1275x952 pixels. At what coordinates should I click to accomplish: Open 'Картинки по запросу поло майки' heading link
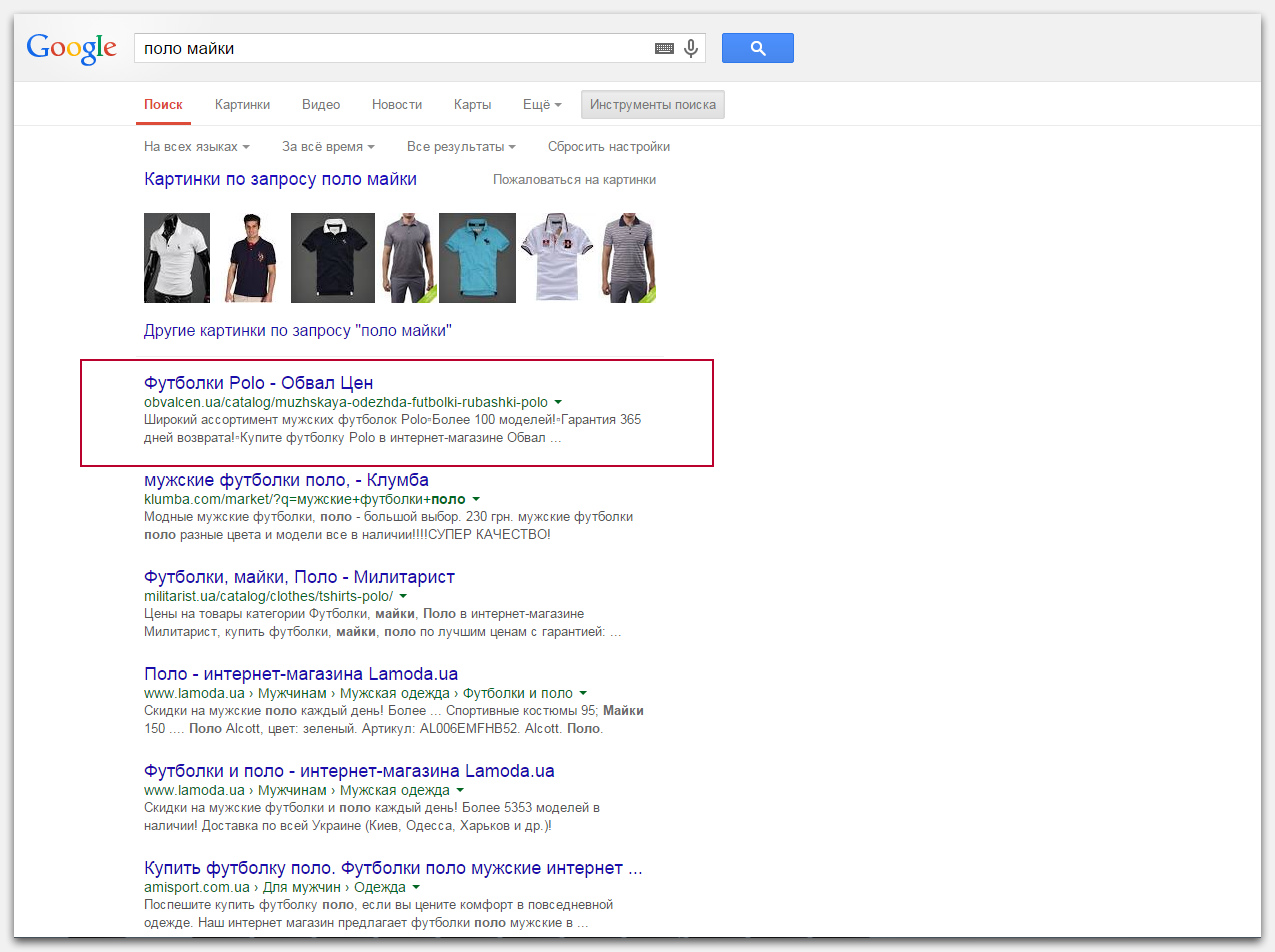(x=280, y=179)
